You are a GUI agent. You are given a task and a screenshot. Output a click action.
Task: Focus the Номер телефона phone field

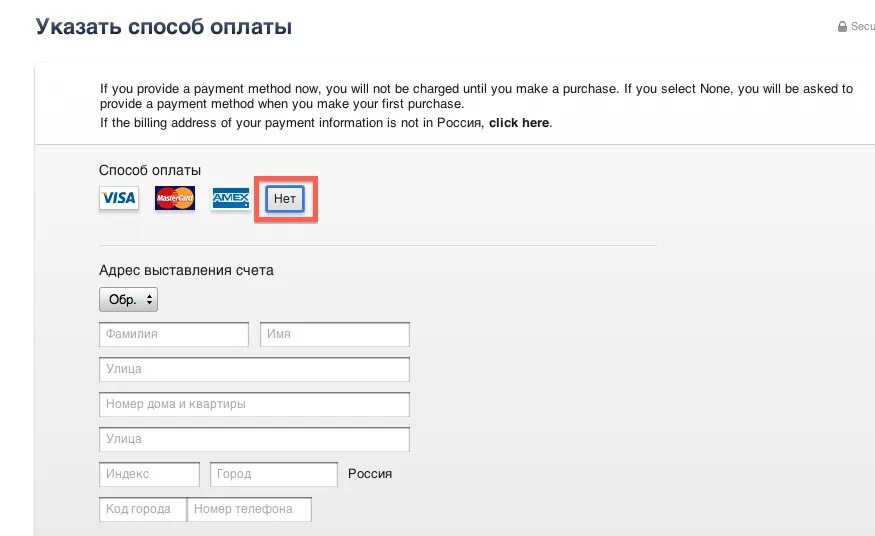click(x=249, y=509)
